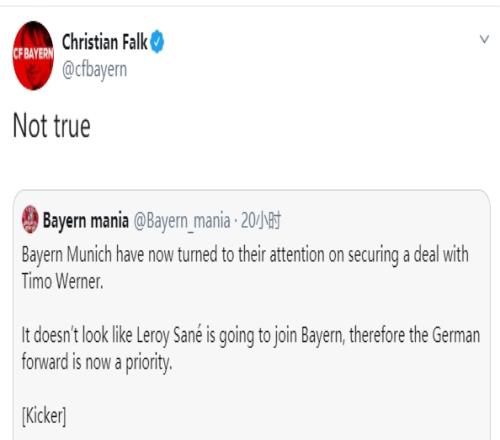The height and width of the screenshot is (440, 500).
Task: Click "forward is now a priority" line
Action: (x=97, y=362)
